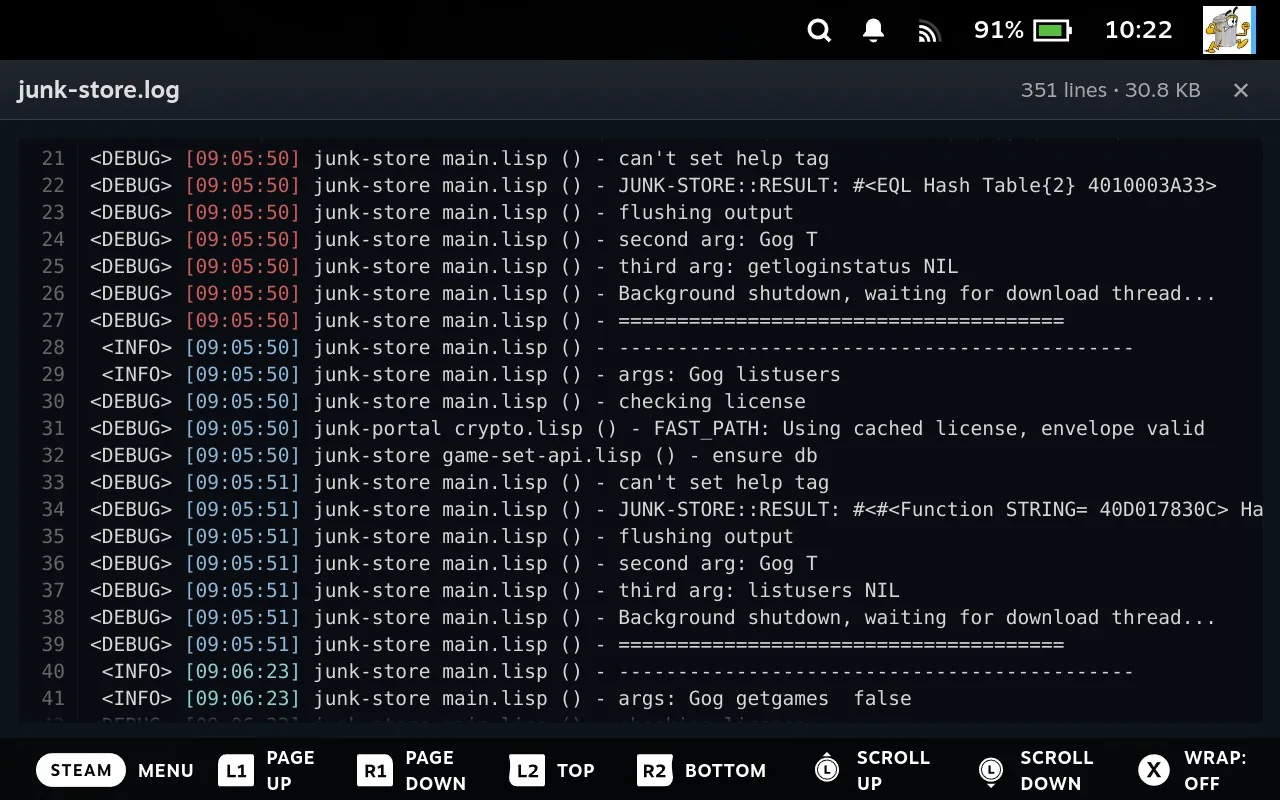Click line number 31 in gutter

point(53,428)
